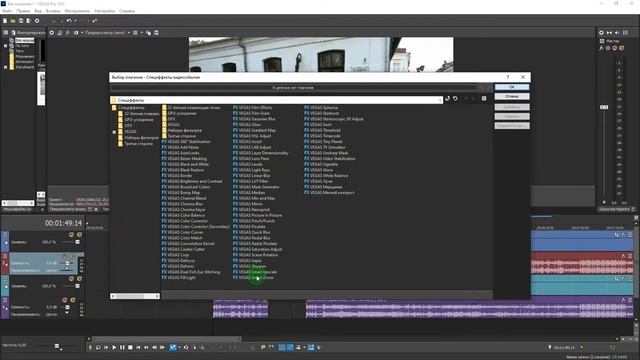Click the New project toolbar icon
The width and height of the screenshot is (640, 360).
coord(5,20)
